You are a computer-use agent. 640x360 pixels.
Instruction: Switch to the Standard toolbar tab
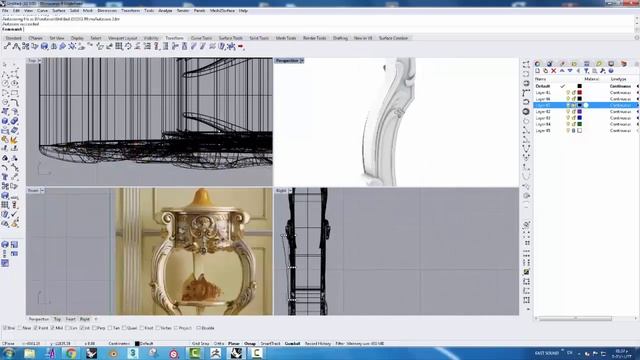pyautogui.click(x=13, y=38)
